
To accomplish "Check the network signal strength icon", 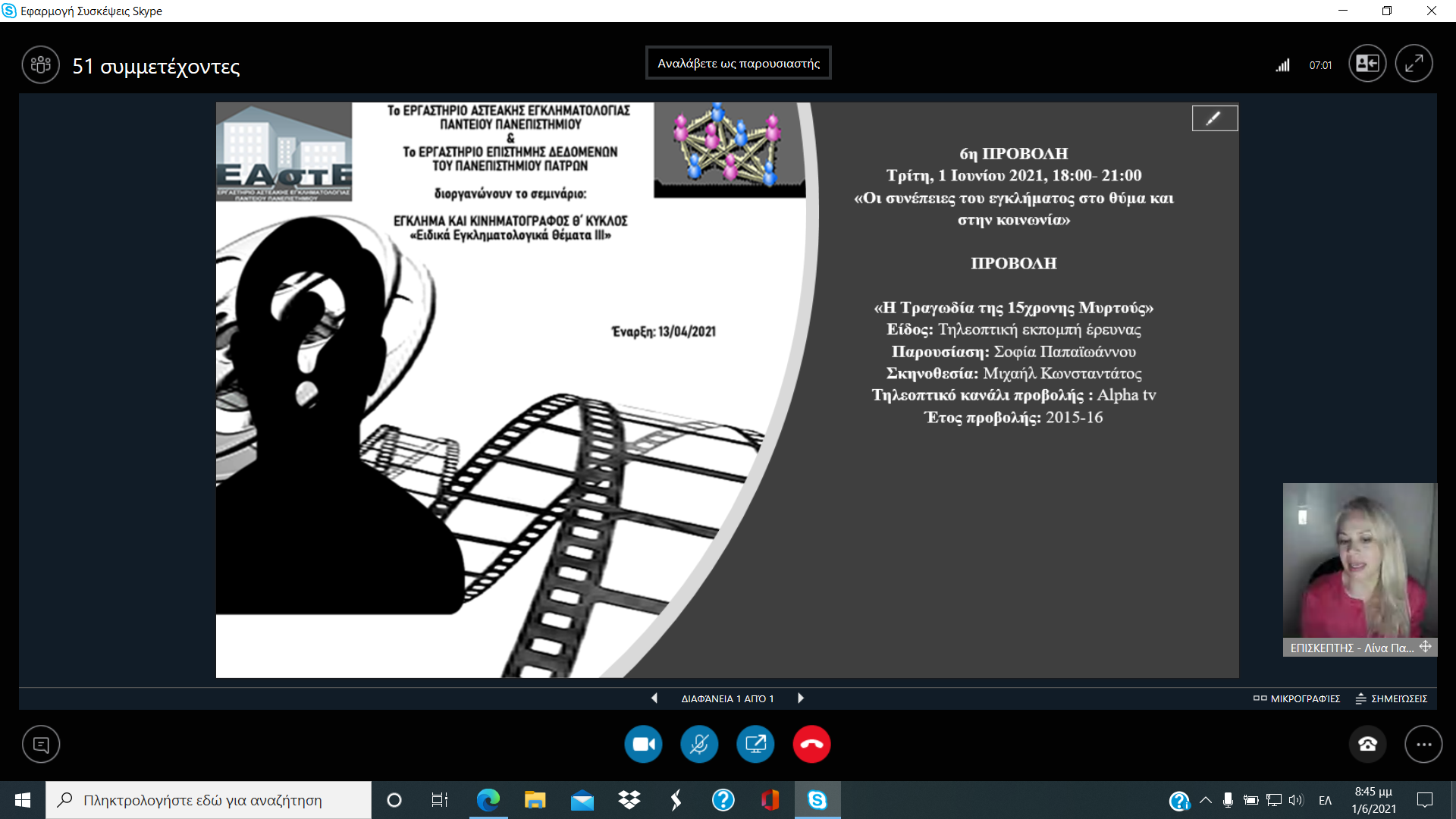I will pos(1282,65).
